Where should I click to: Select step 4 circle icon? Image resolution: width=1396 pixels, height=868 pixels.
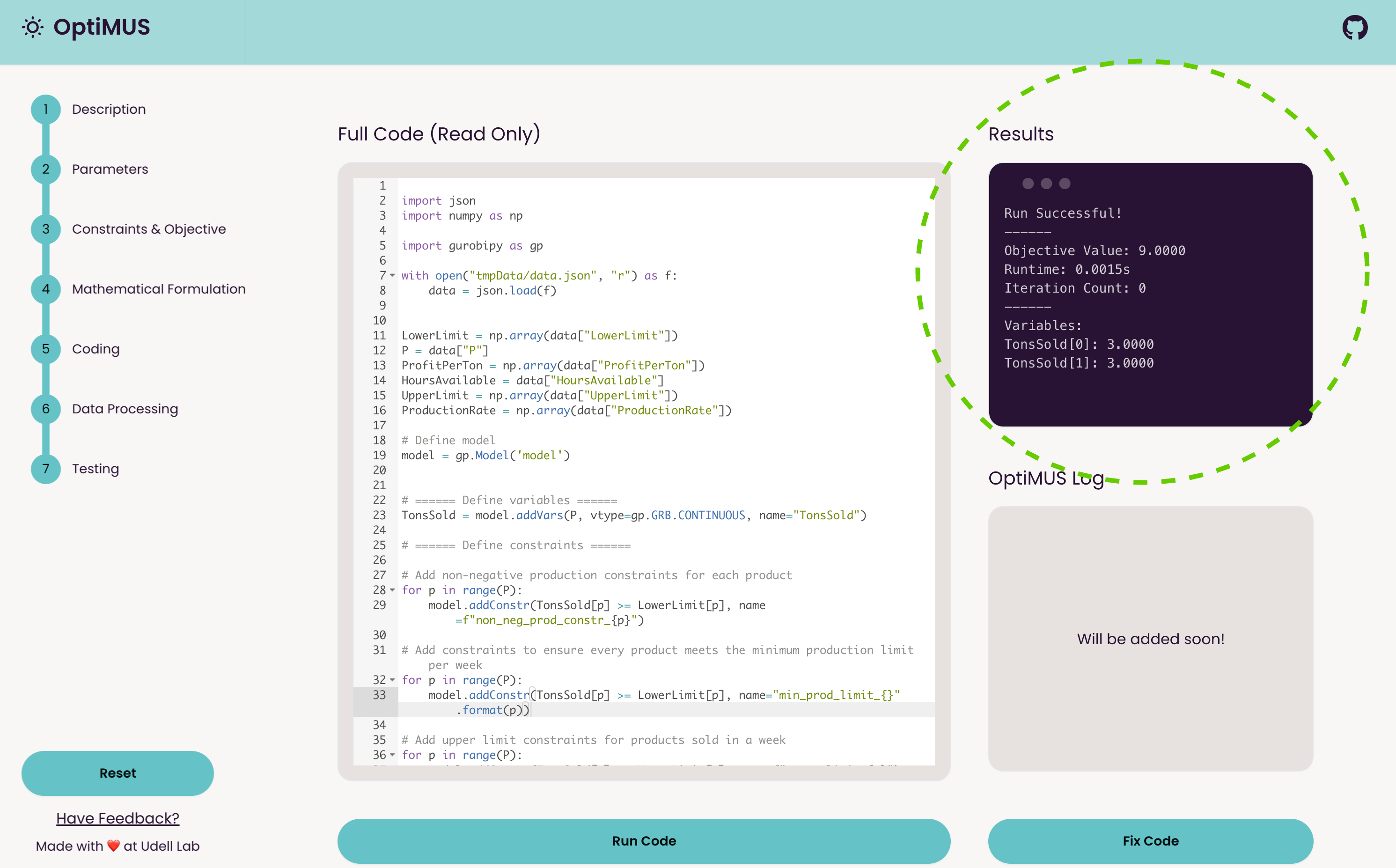pos(46,289)
